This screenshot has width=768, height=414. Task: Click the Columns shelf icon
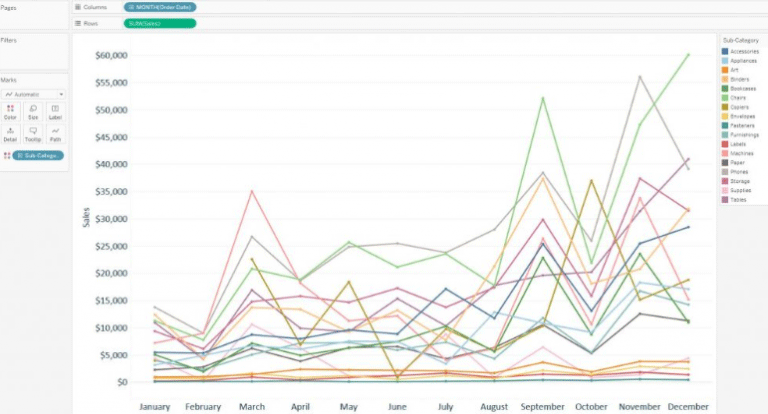(78, 7)
